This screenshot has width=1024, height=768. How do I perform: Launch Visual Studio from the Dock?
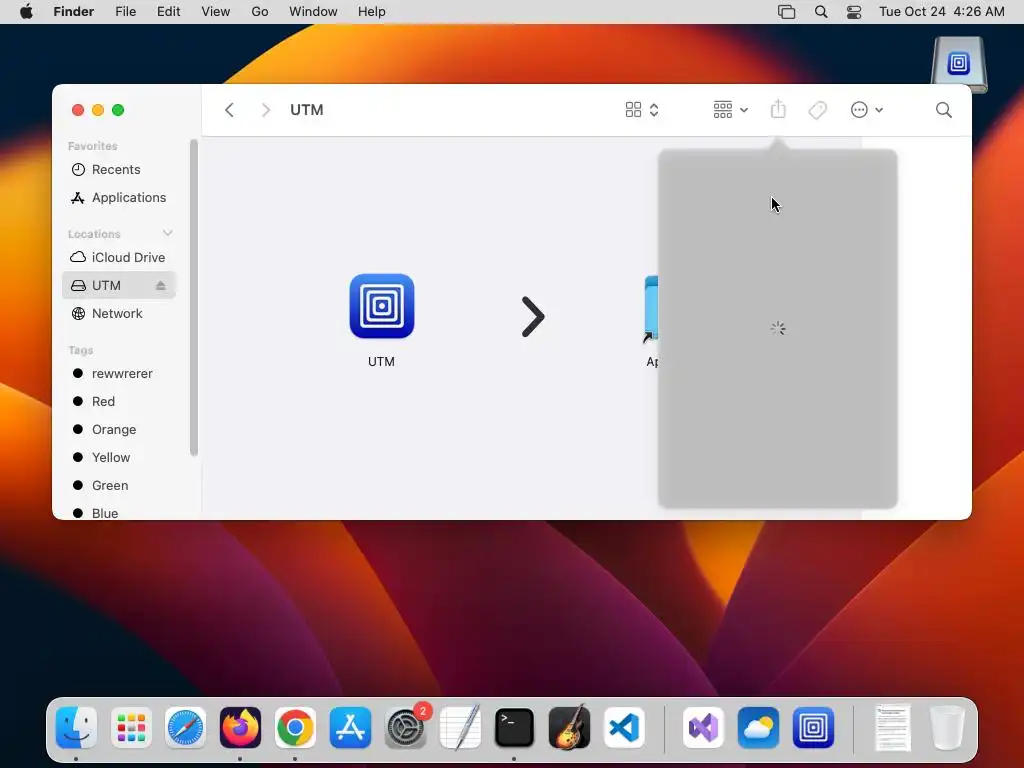click(x=703, y=728)
